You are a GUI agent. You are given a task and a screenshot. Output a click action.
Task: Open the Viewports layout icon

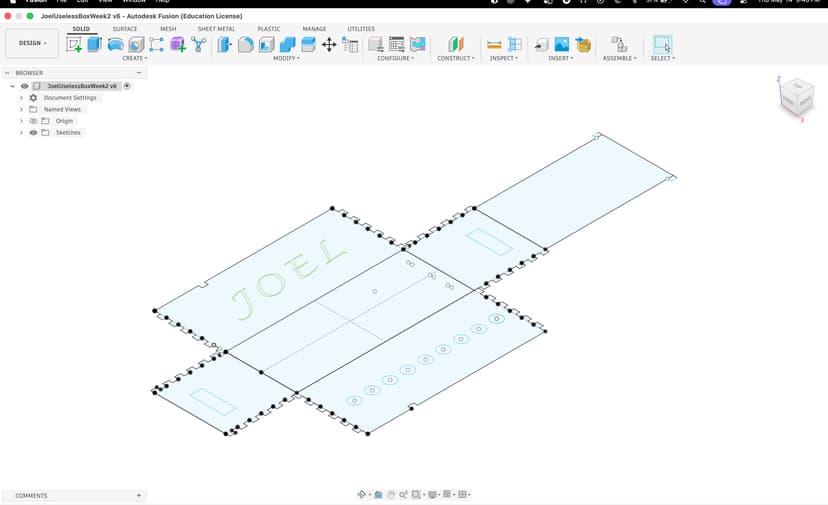(x=463, y=494)
